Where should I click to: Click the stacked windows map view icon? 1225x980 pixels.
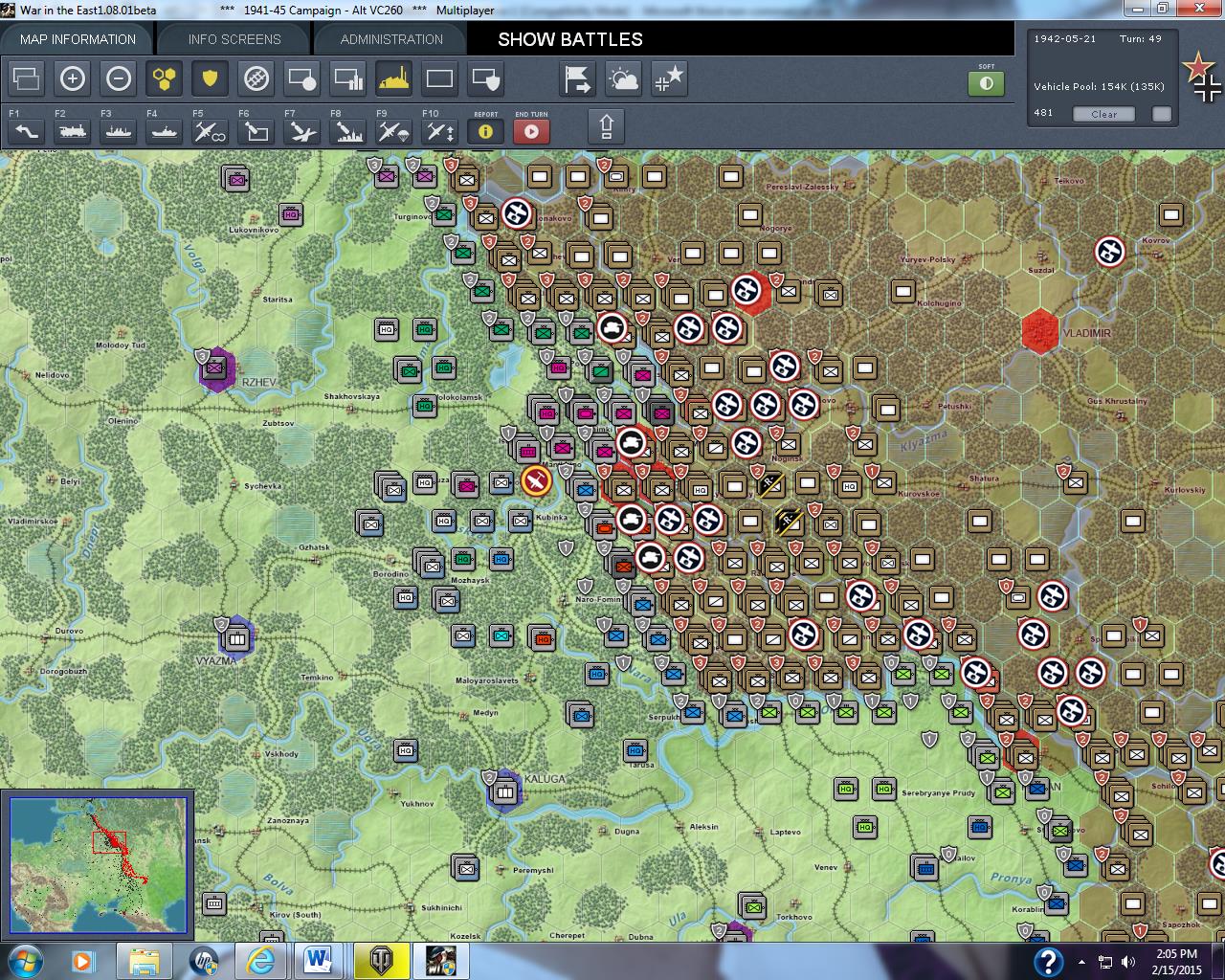(x=27, y=78)
